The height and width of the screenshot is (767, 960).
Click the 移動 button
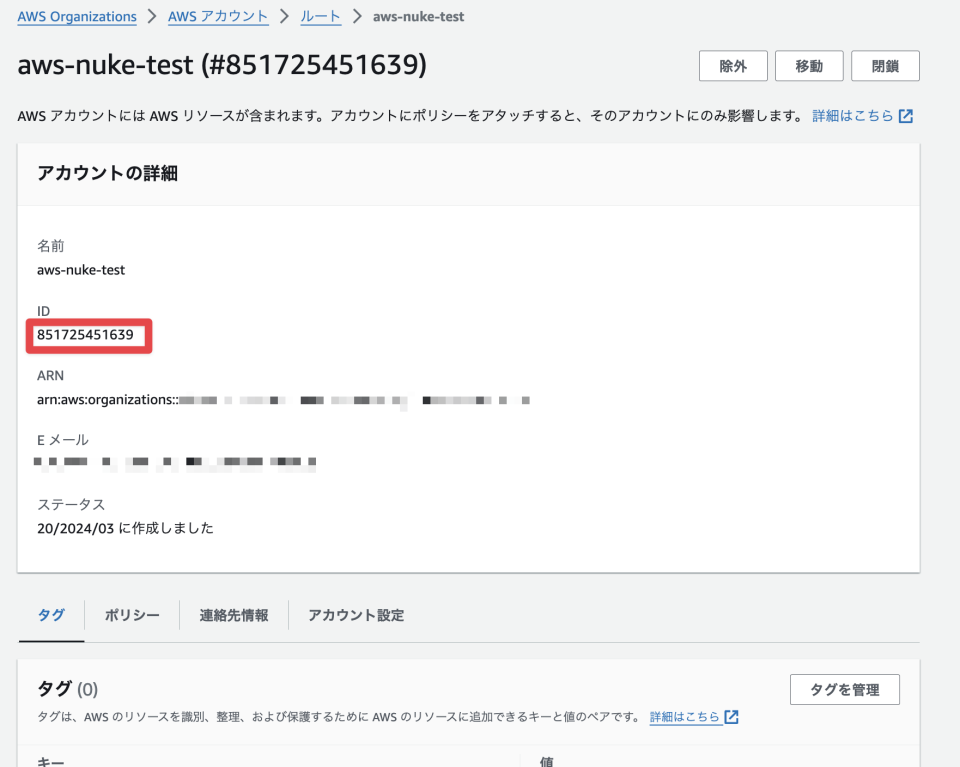tap(809, 65)
